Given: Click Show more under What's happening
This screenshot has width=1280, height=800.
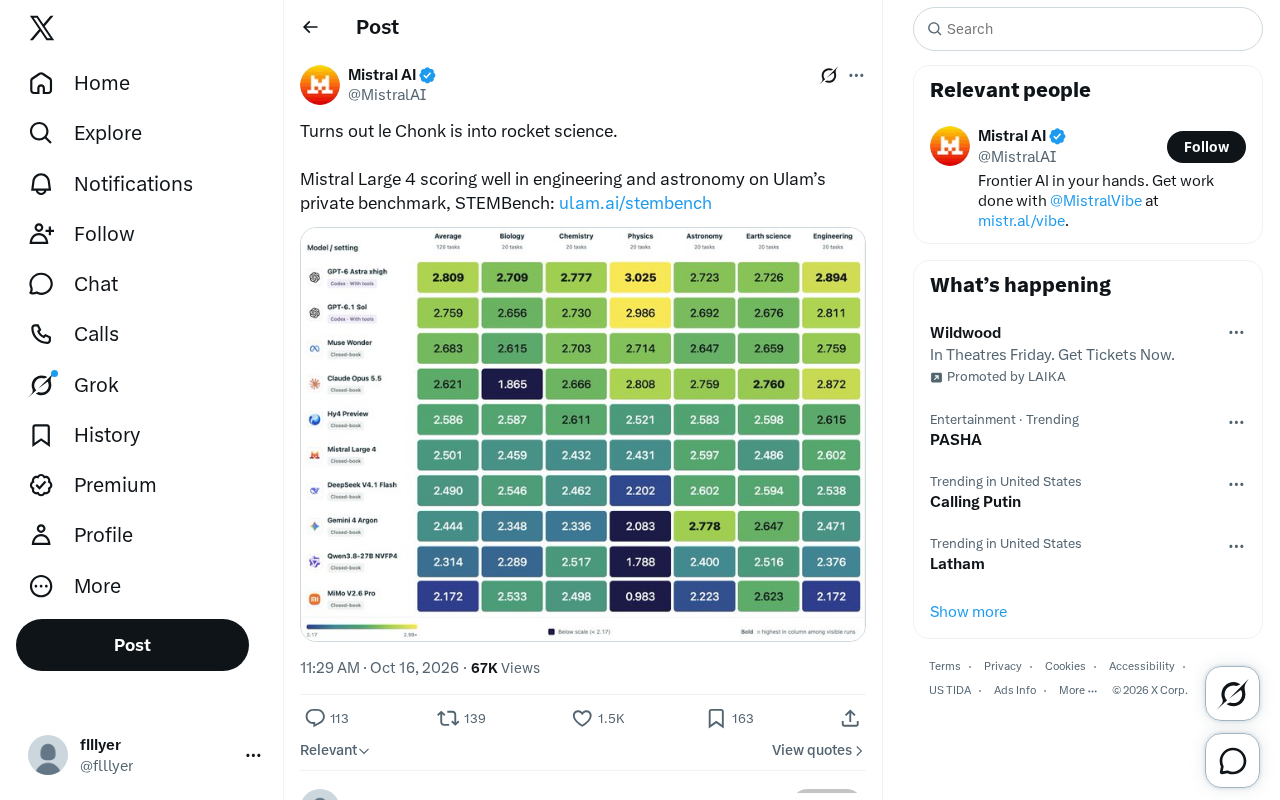Looking at the screenshot, I should pyautogui.click(x=968, y=612).
